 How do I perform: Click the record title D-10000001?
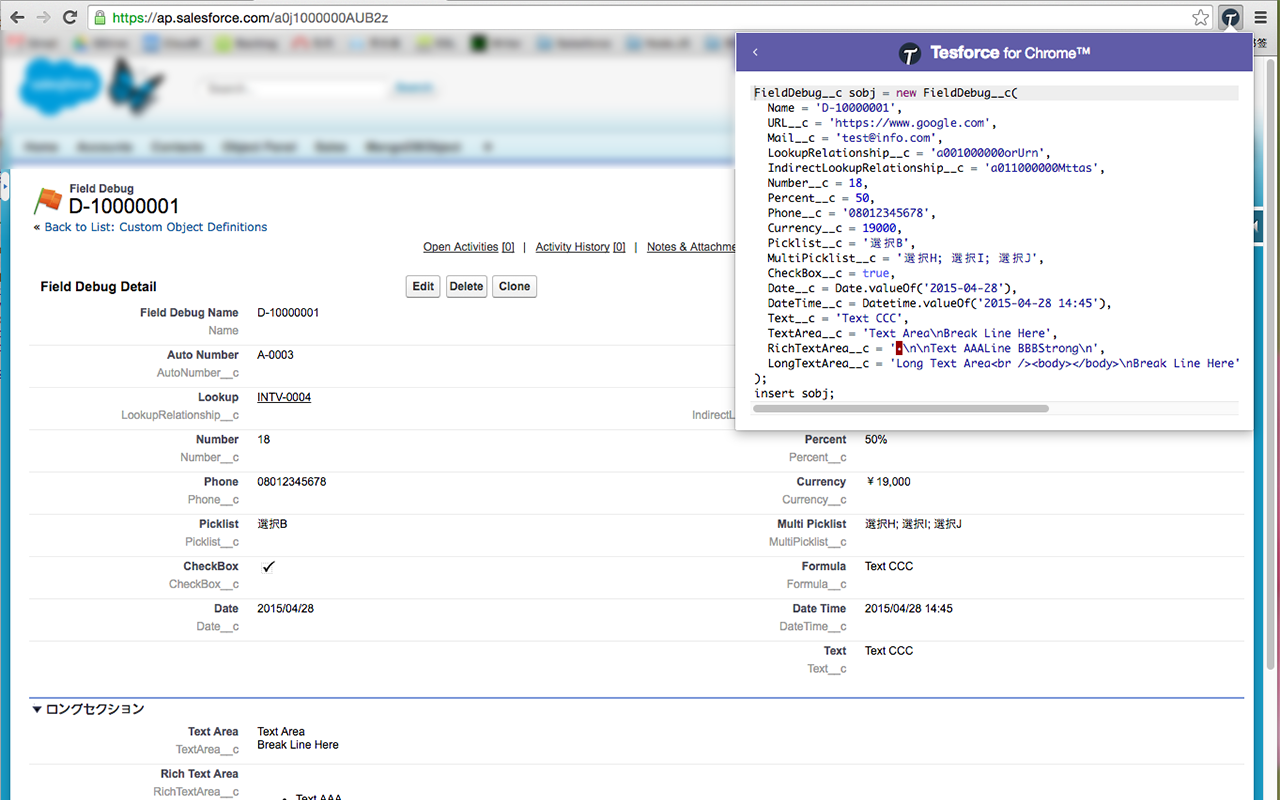[x=124, y=206]
